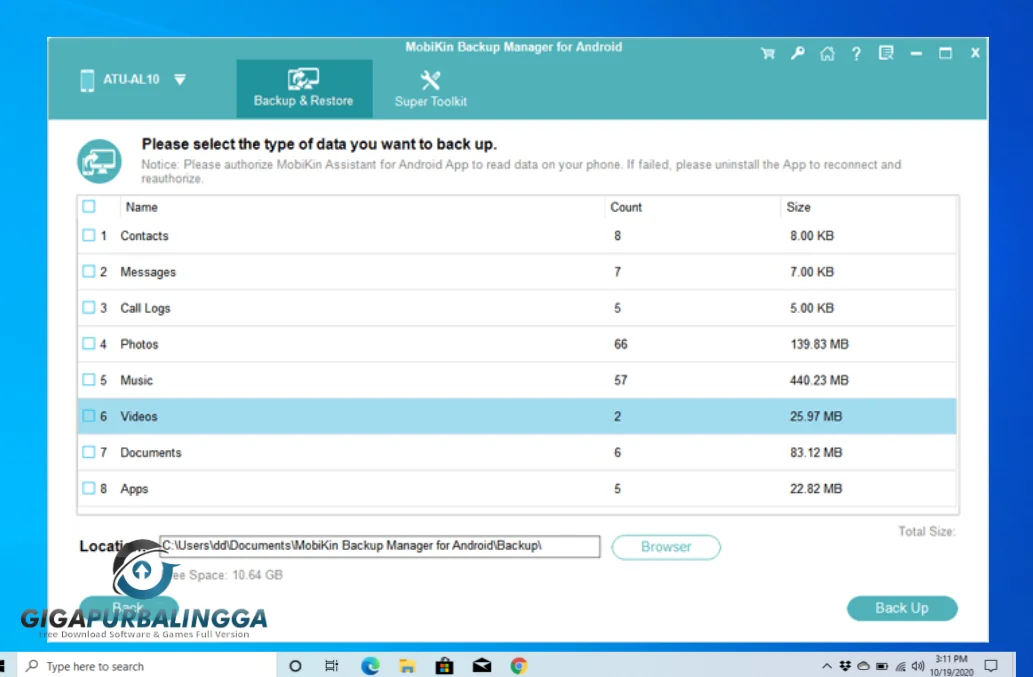This screenshot has width=1033, height=677.
Task: Open Mail app from taskbar
Action: tap(482, 666)
